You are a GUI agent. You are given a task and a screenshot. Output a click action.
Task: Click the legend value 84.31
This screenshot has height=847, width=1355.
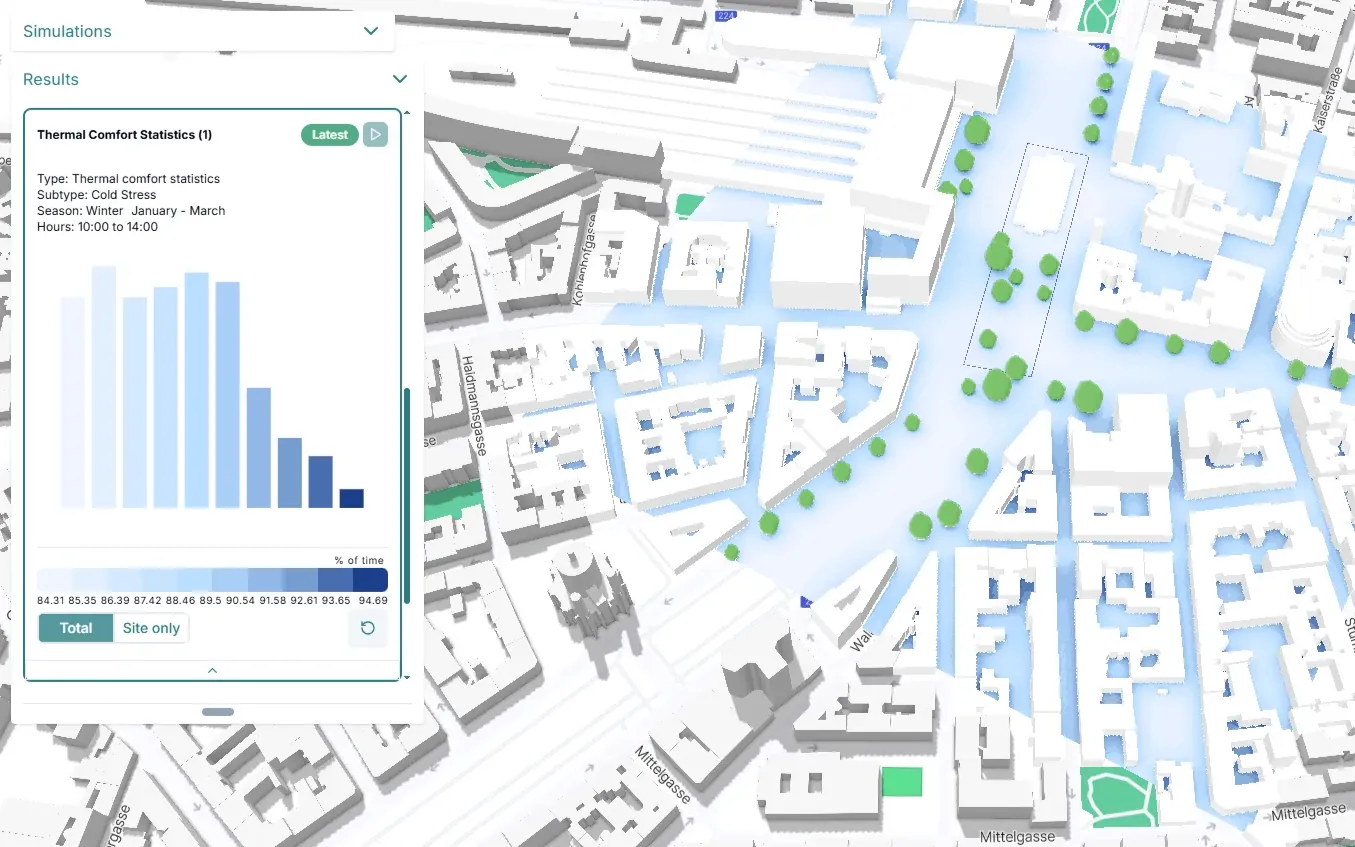pyautogui.click(x=53, y=600)
